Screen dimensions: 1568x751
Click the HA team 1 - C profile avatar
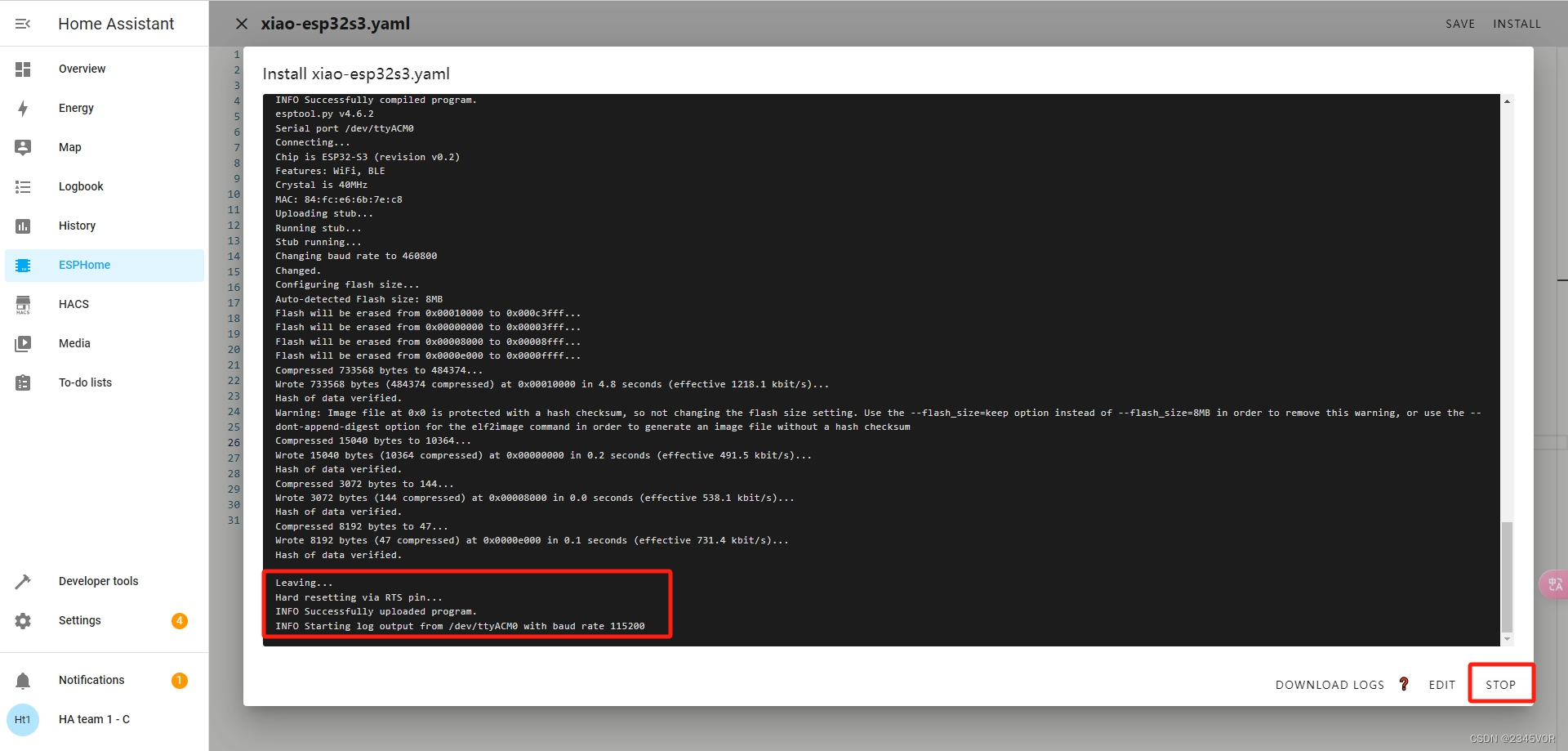coord(23,719)
